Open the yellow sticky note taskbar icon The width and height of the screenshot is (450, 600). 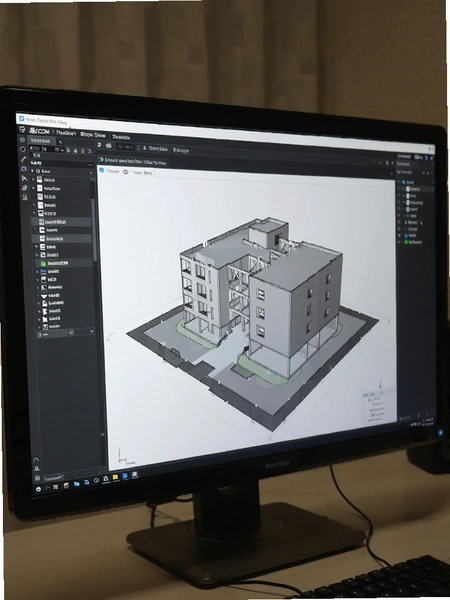pos(115,478)
